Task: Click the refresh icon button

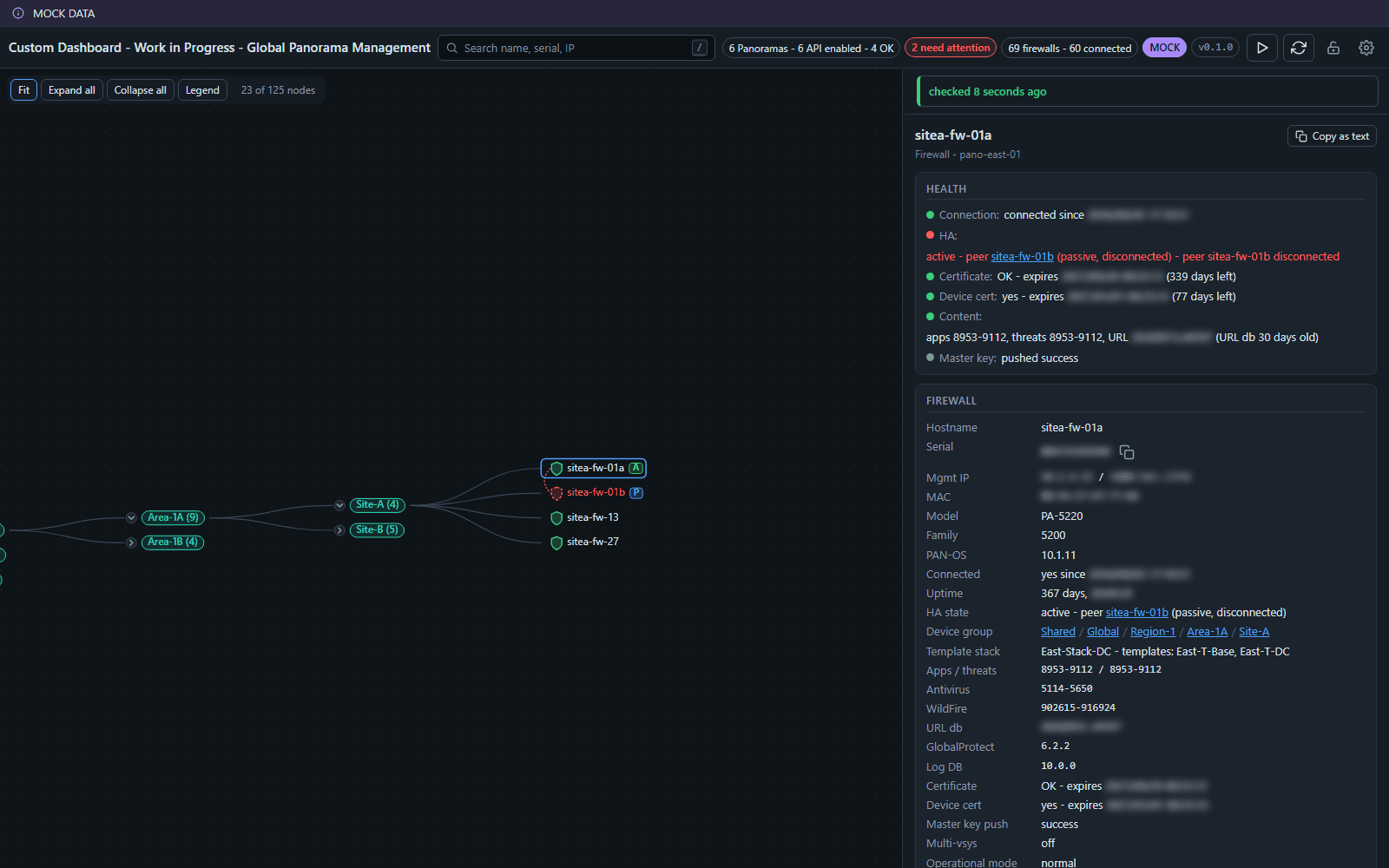Action: (1299, 48)
